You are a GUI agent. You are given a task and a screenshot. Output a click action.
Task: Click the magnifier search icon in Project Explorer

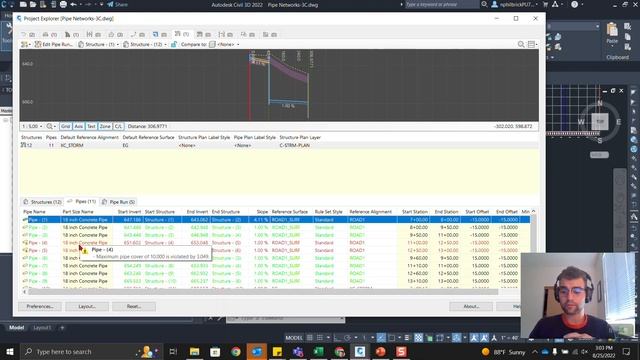(521, 44)
